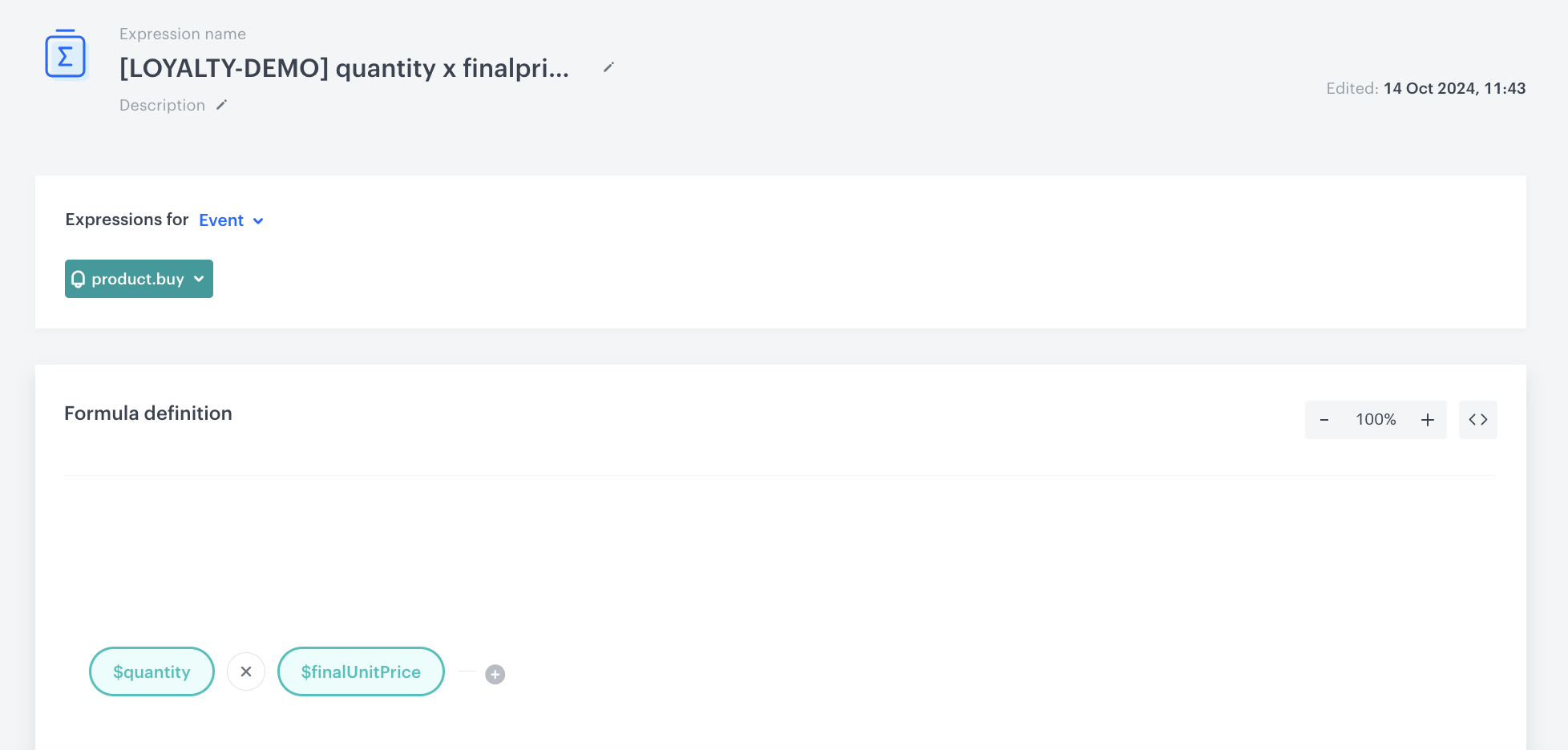Click the Formula definition heading

[148, 413]
